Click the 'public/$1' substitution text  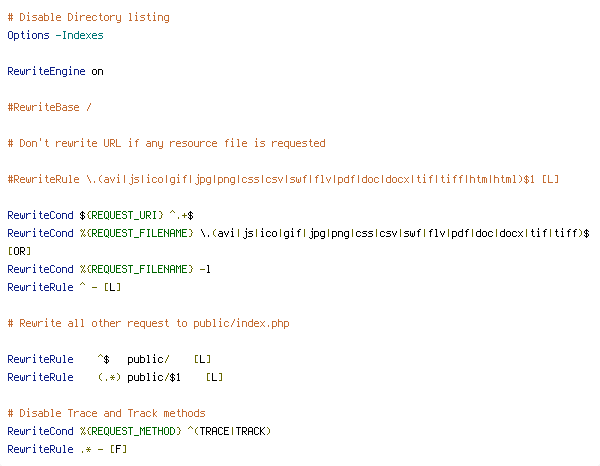(154, 377)
